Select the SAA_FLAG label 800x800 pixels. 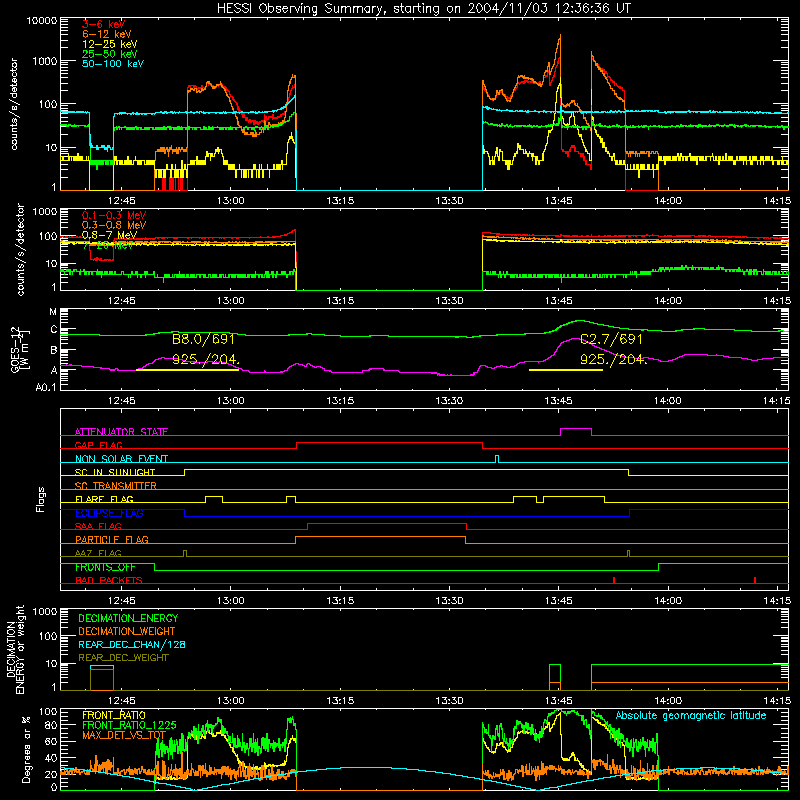[x=98, y=526]
